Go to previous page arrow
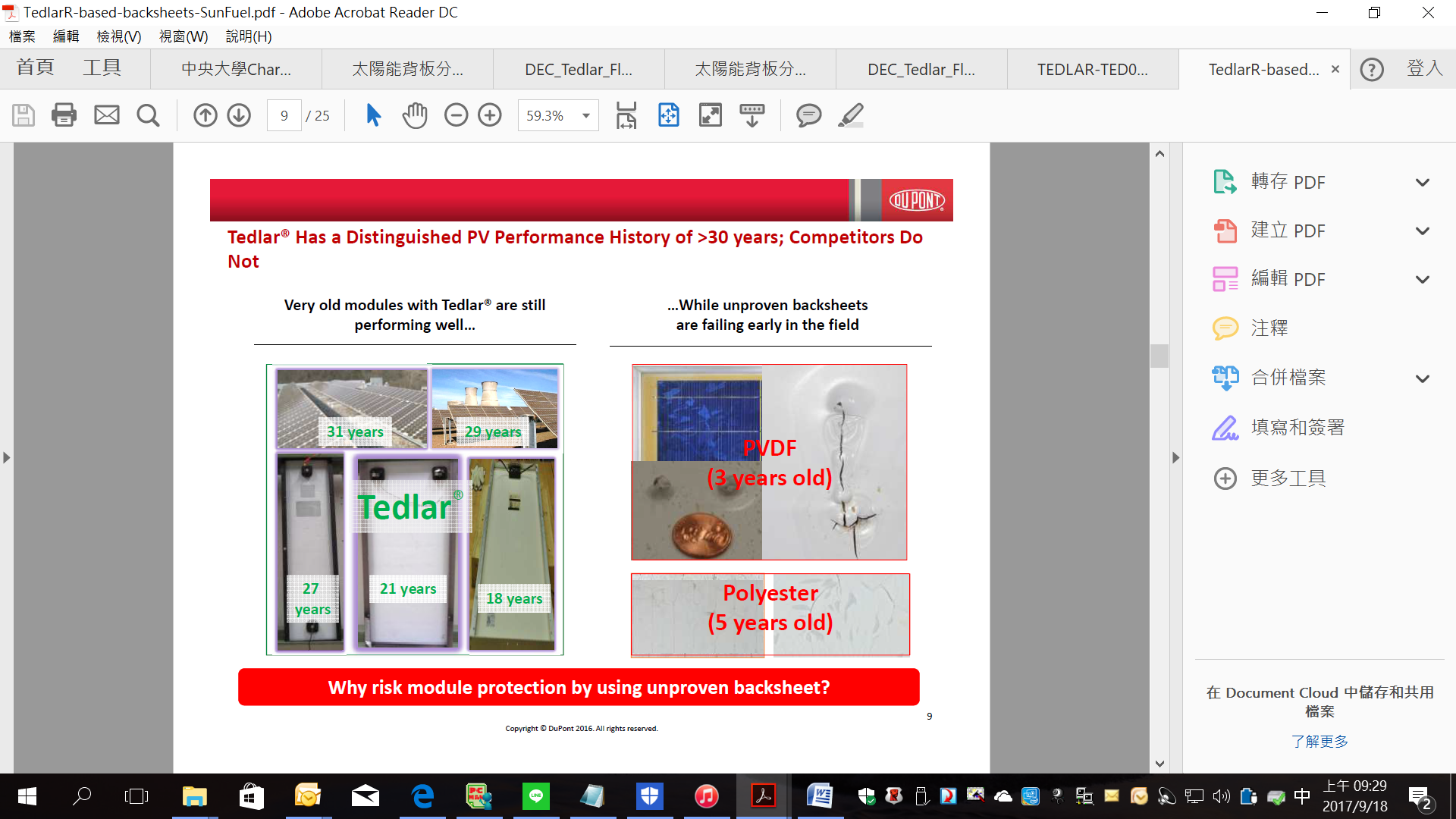1456x819 pixels. click(205, 115)
